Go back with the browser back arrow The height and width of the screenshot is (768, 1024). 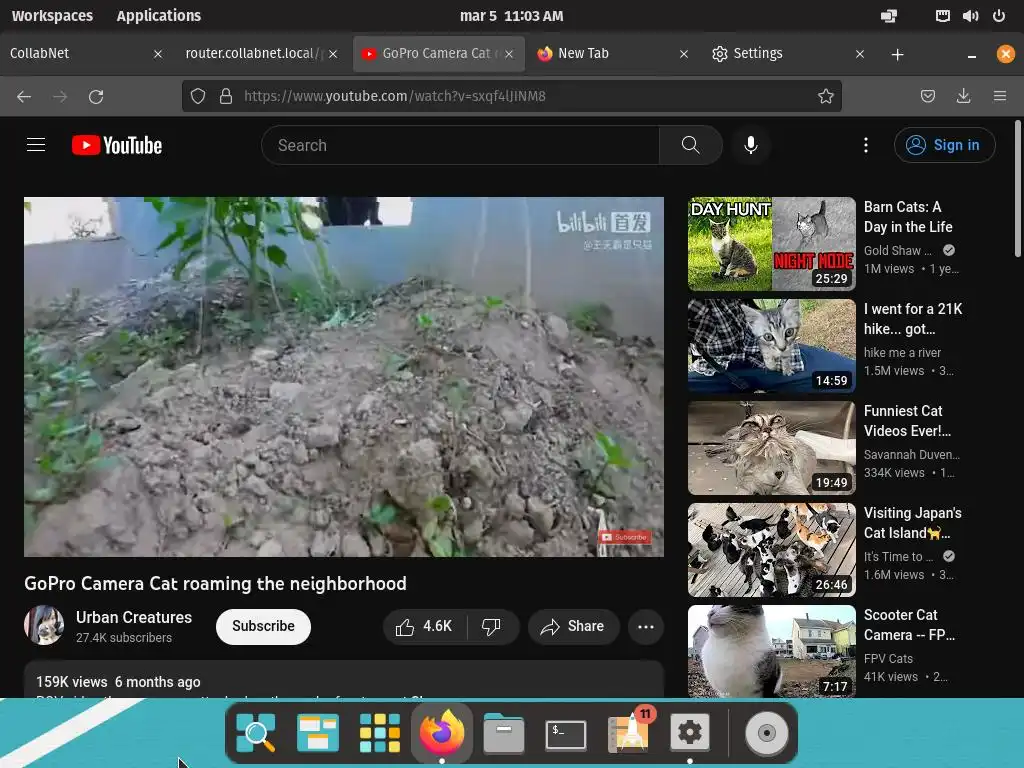click(x=24, y=97)
